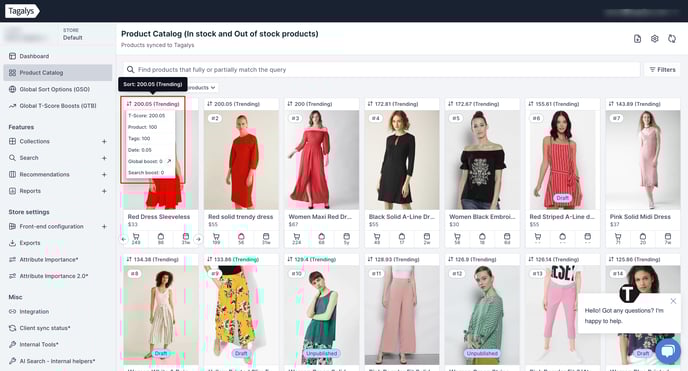Click the sync refresh icon
This screenshot has width=688, height=371.
pos(672,39)
